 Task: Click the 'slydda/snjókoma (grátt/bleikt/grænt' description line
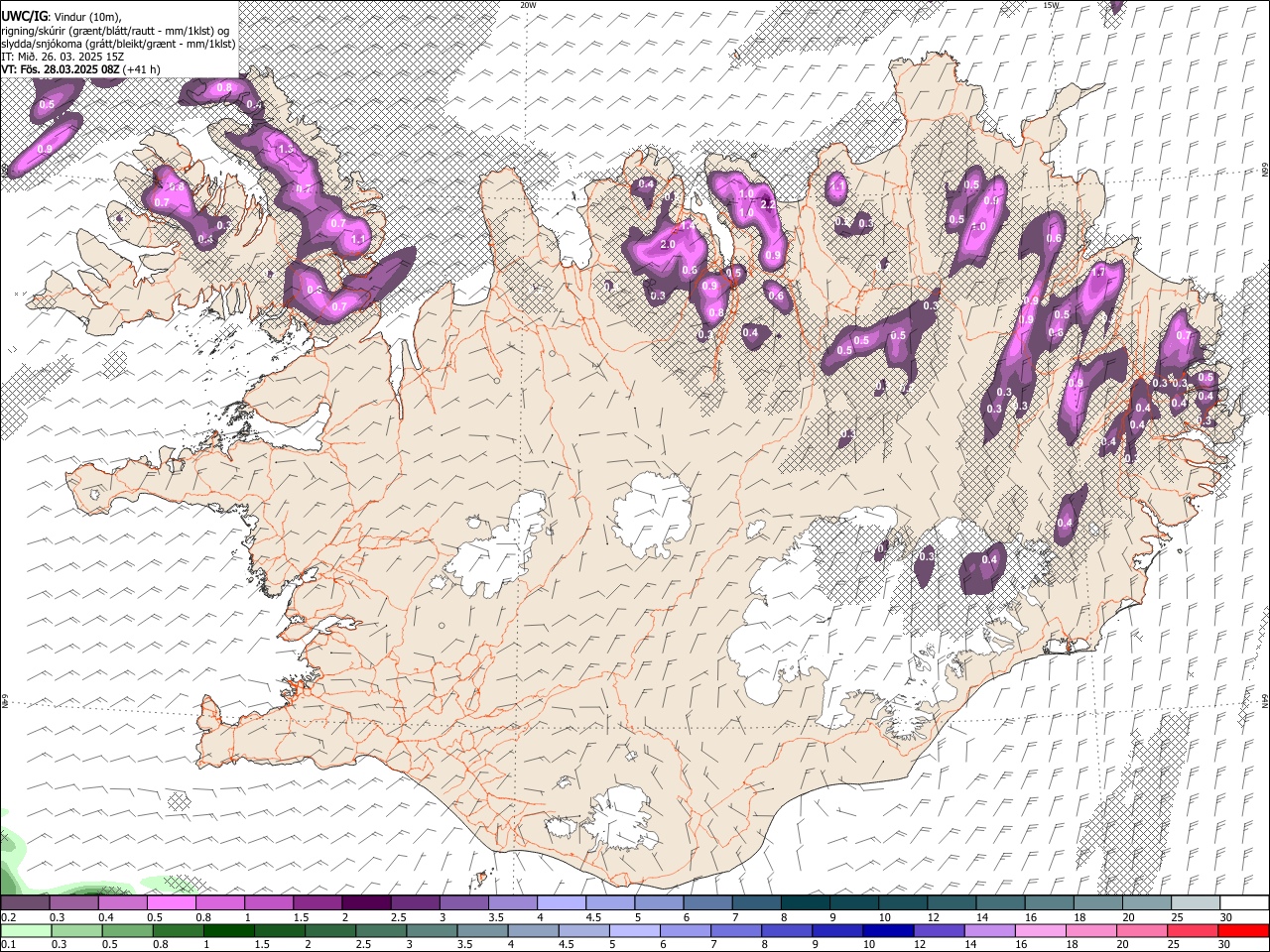[118, 44]
